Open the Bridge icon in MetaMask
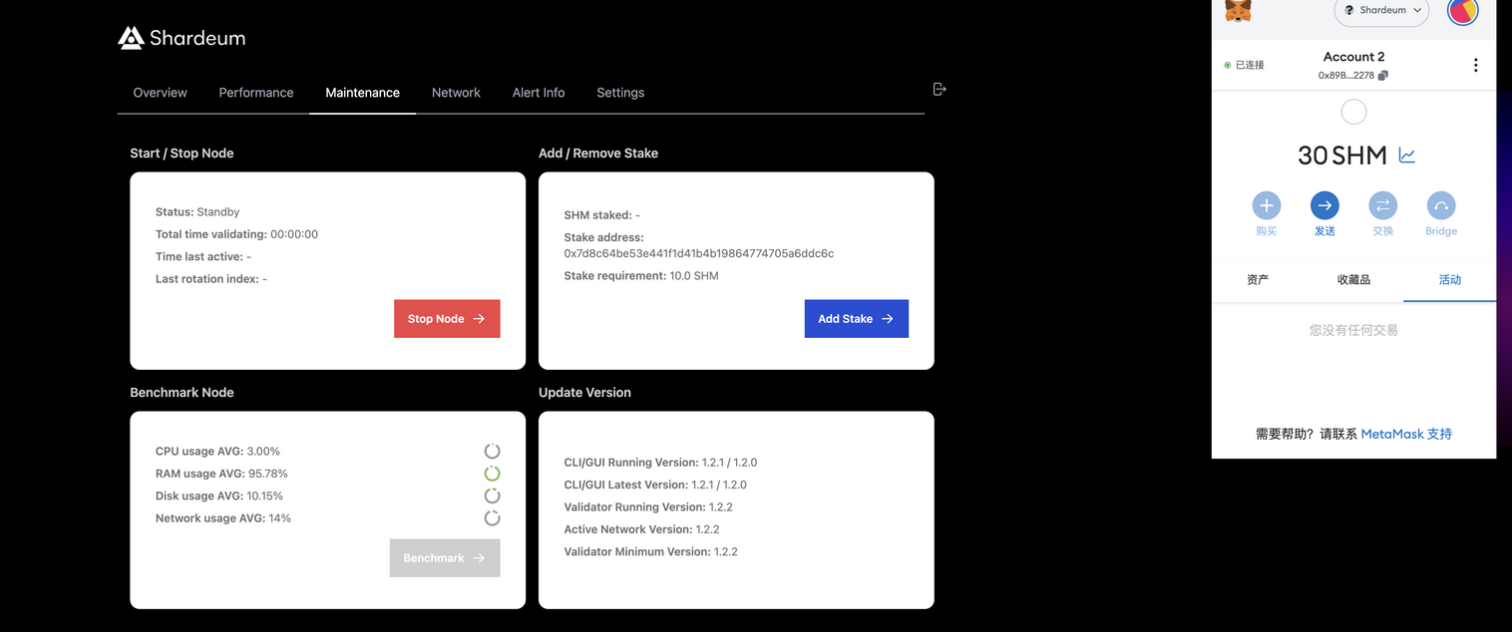Viewport: 1512px width, 632px height. point(1441,205)
